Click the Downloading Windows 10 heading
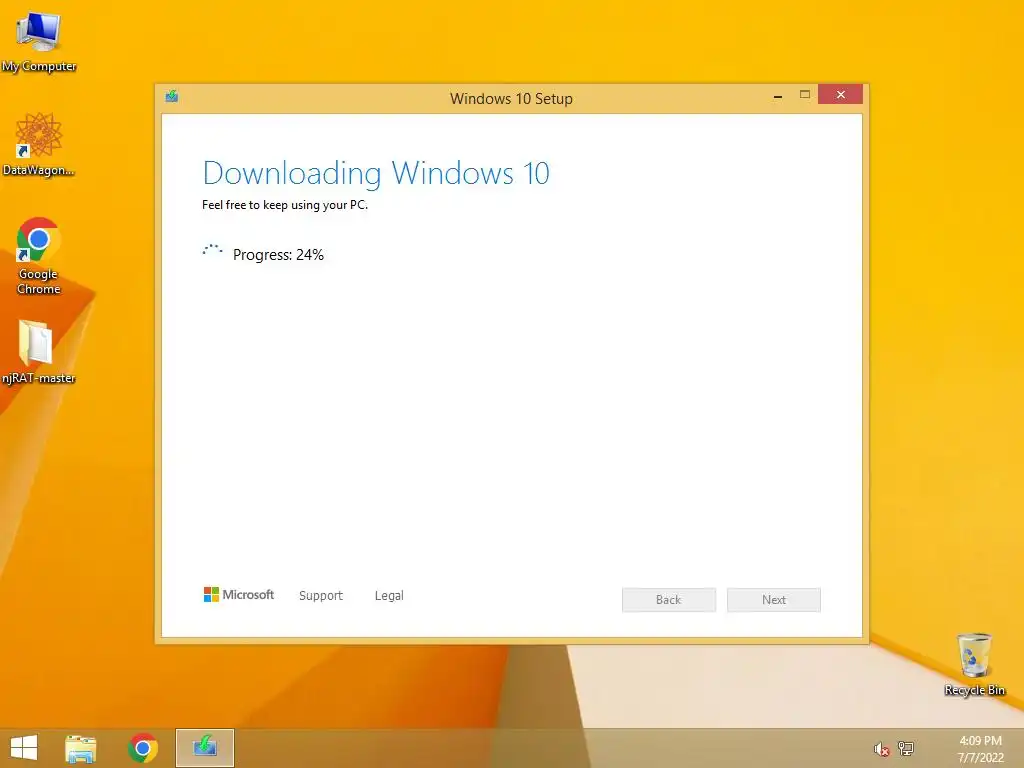This screenshot has height=768, width=1024. [x=376, y=174]
